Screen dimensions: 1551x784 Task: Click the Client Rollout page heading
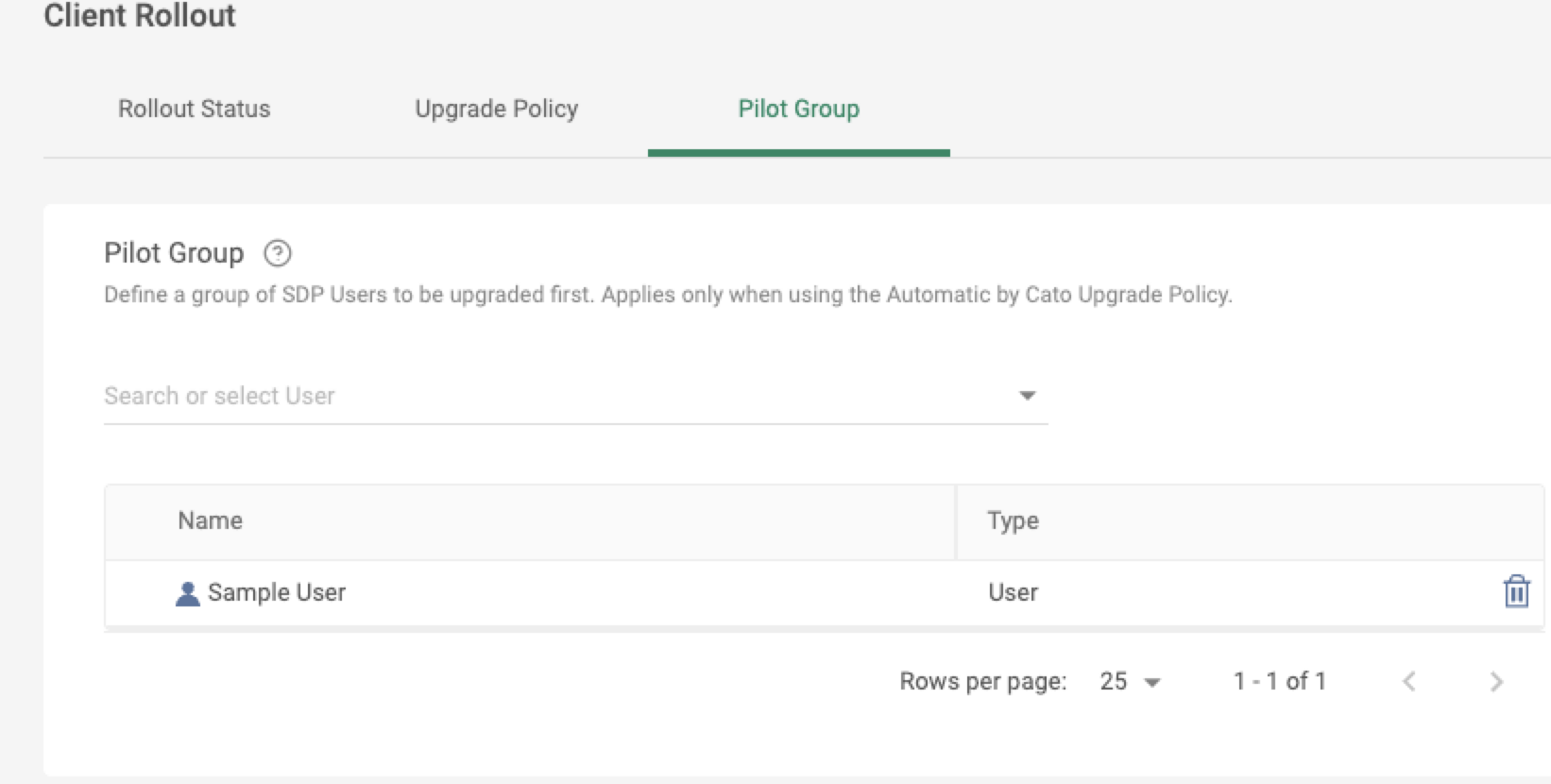(140, 16)
